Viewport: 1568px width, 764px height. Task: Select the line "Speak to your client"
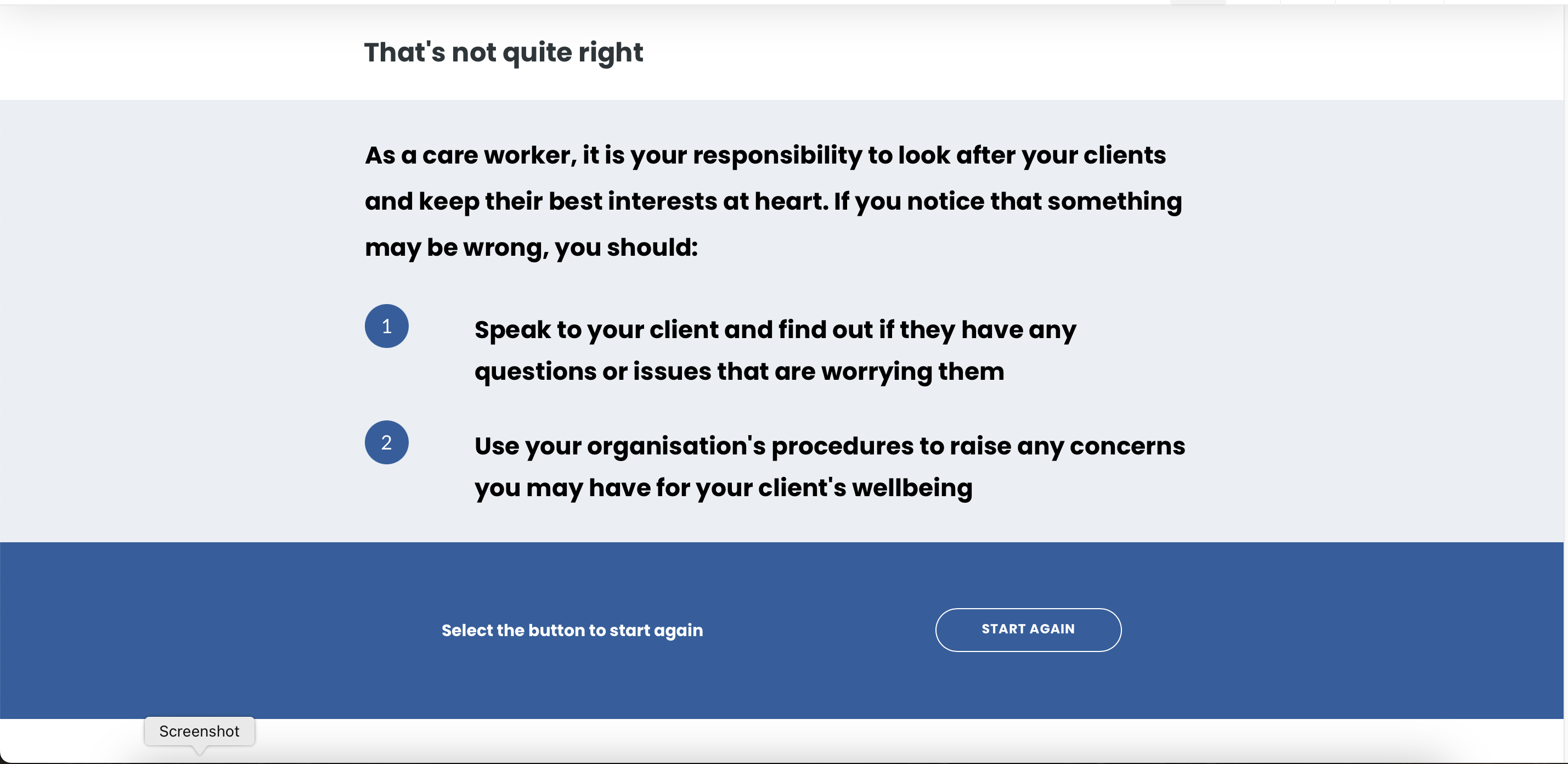click(x=775, y=330)
